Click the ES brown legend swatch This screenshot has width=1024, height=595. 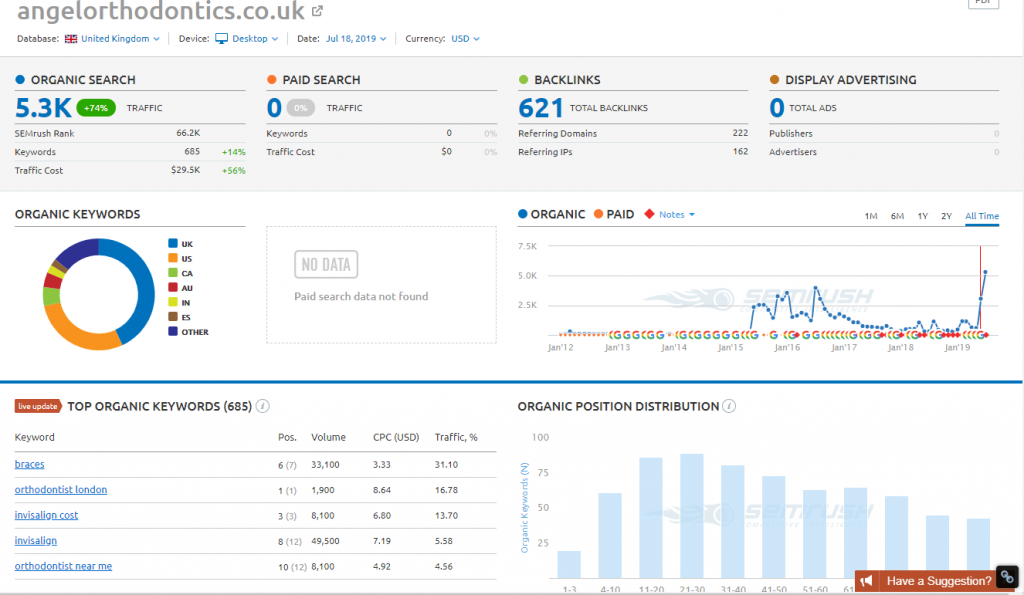pos(173,317)
